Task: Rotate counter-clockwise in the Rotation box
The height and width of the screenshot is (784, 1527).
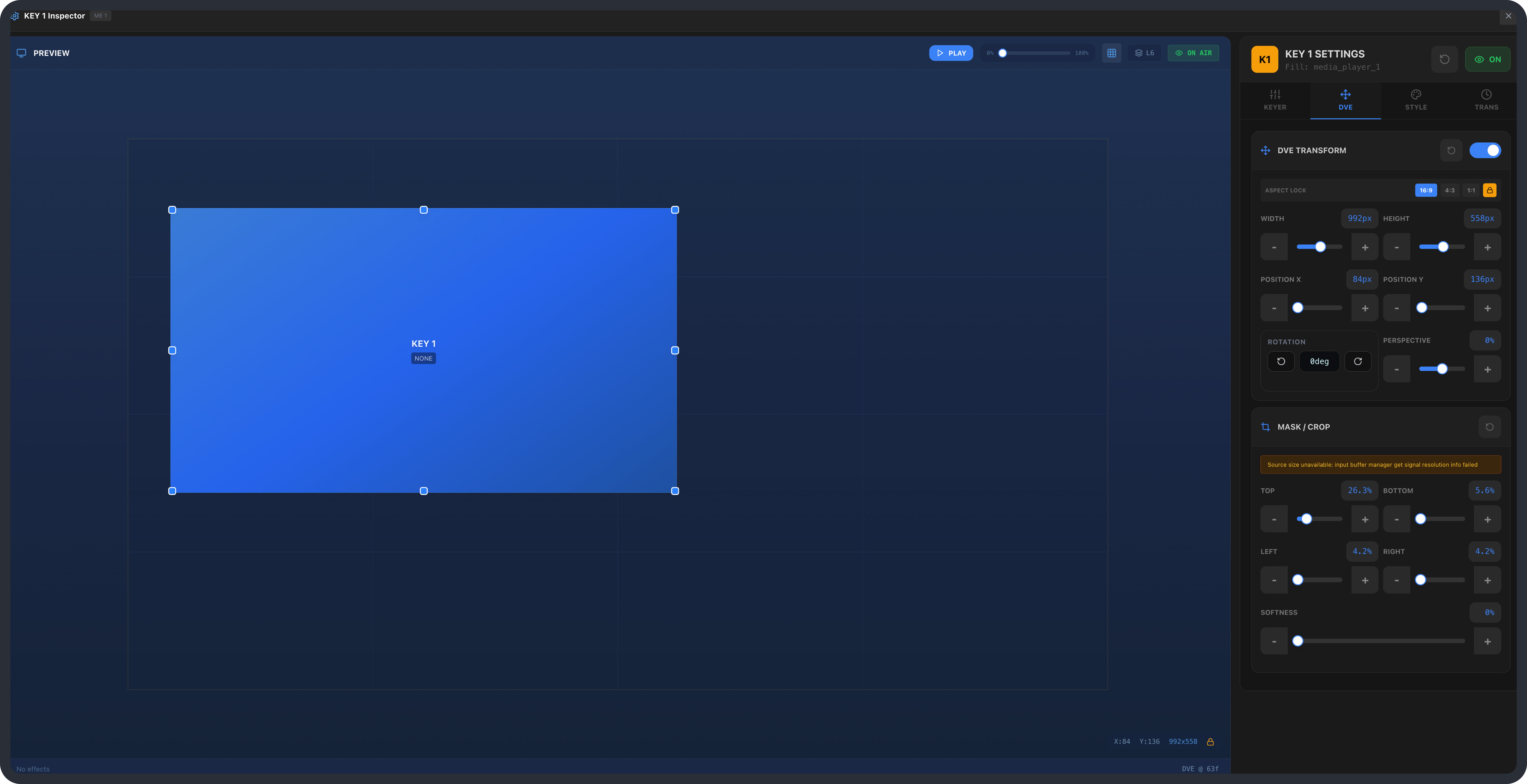Action: [1281, 361]
